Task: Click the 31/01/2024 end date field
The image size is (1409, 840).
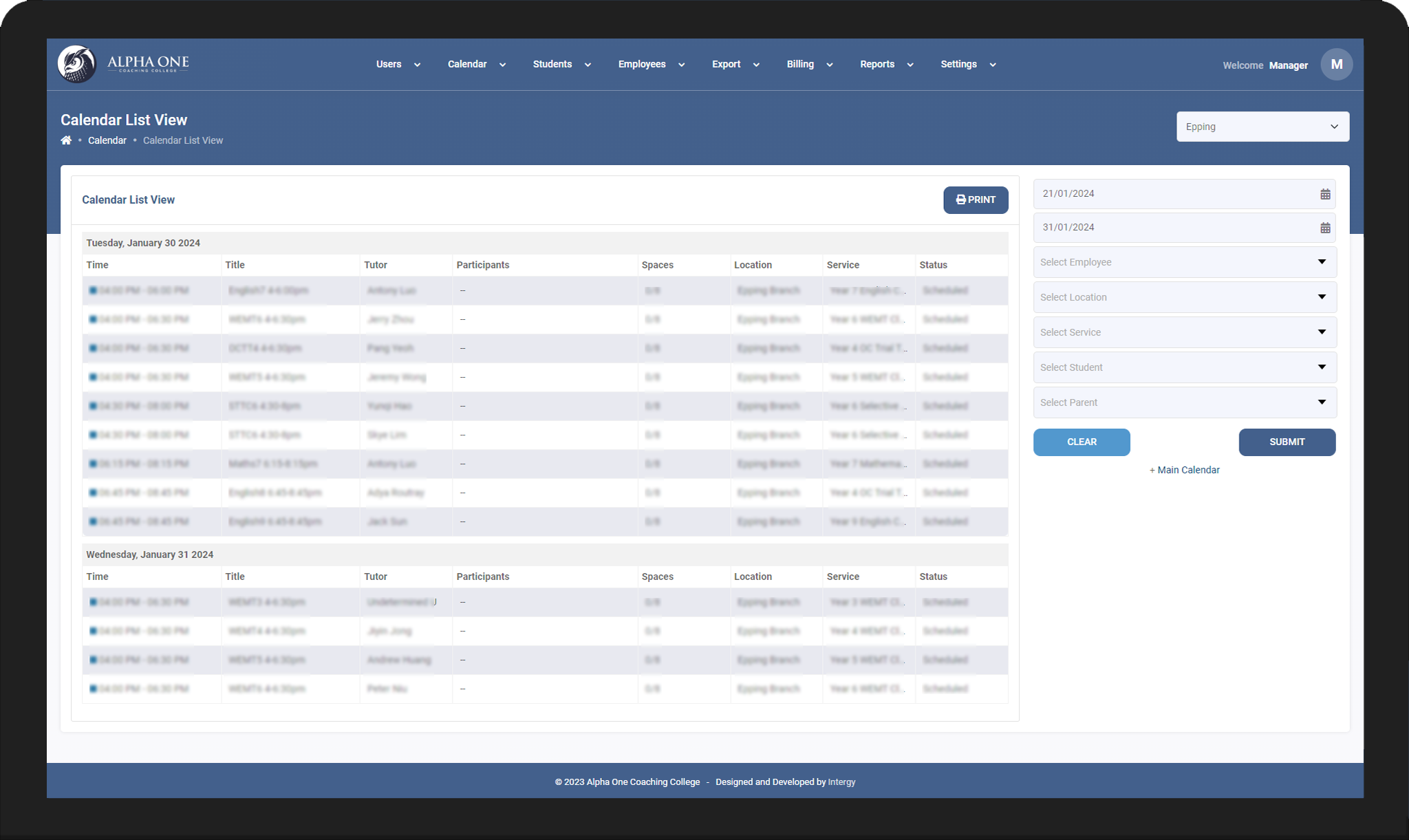Action: (1184, 228)
